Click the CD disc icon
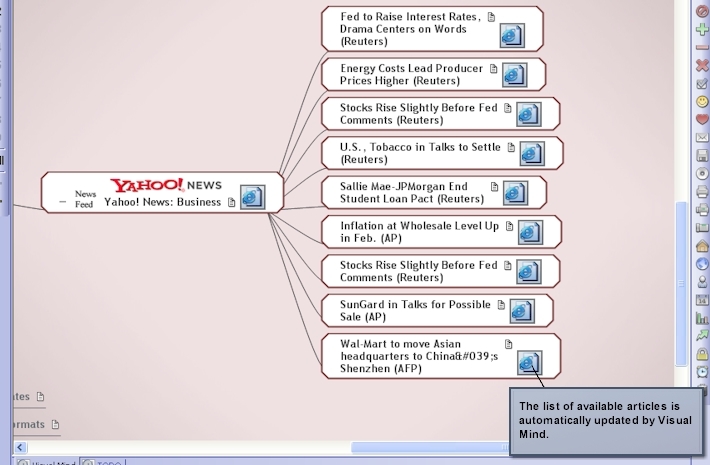 702,173
